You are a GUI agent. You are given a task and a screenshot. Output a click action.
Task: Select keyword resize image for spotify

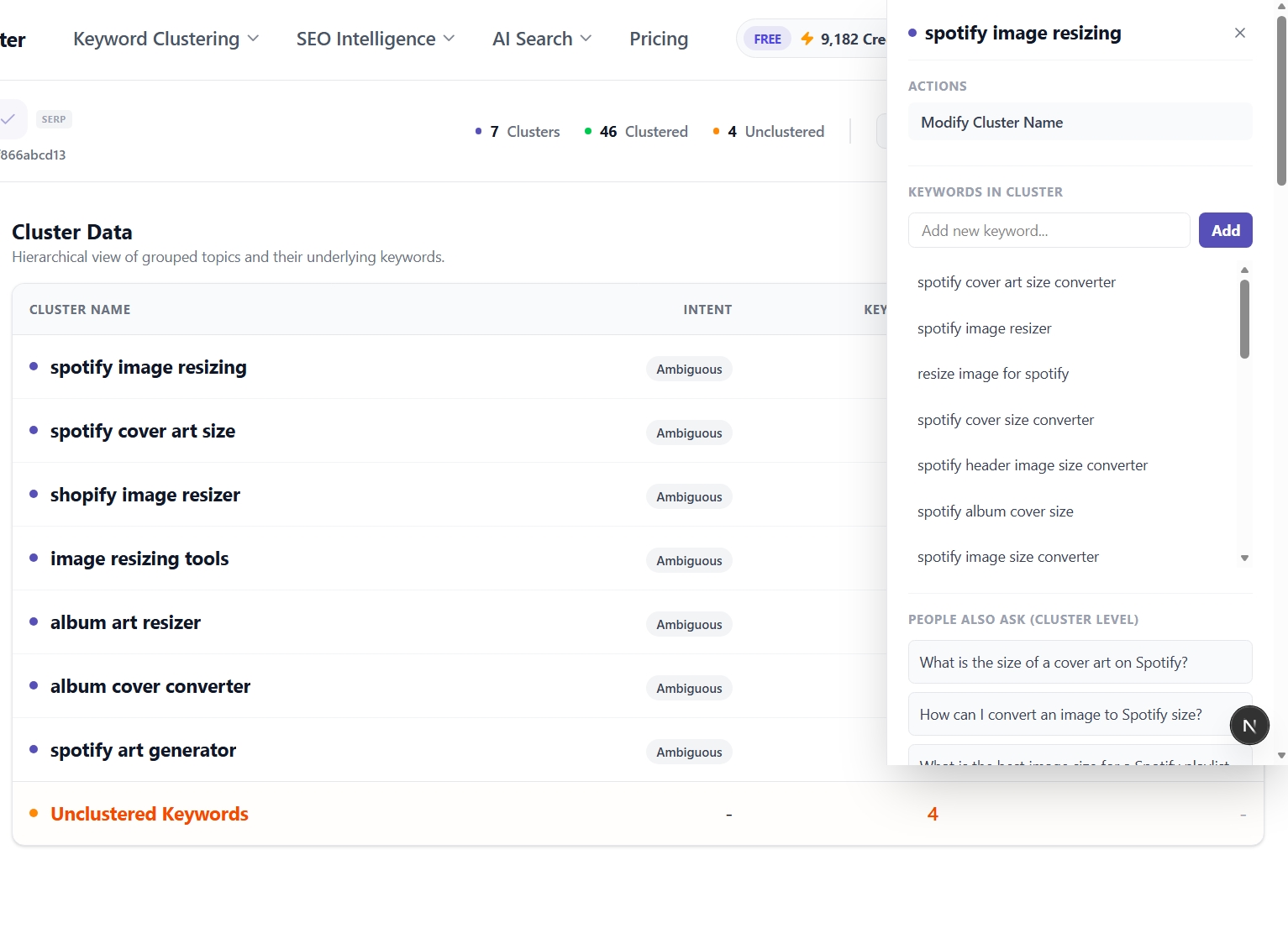(x=993, y=374)
